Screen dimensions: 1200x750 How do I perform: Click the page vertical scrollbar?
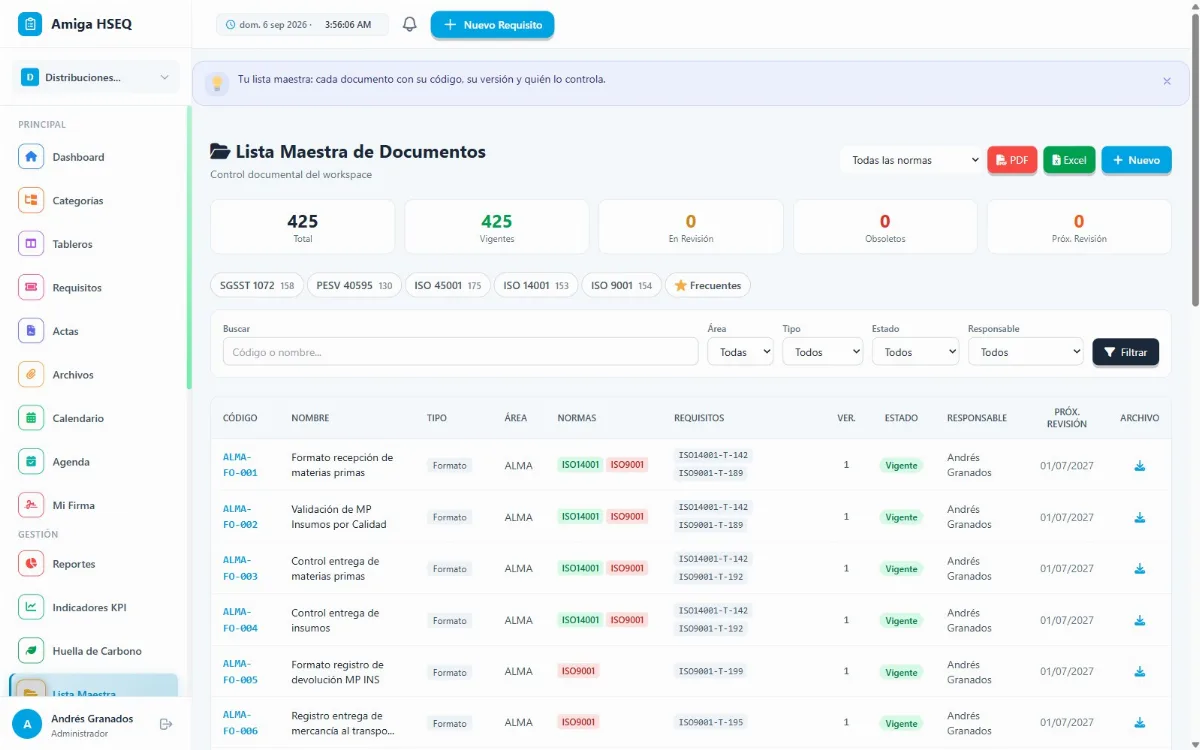click(1195, 160)
